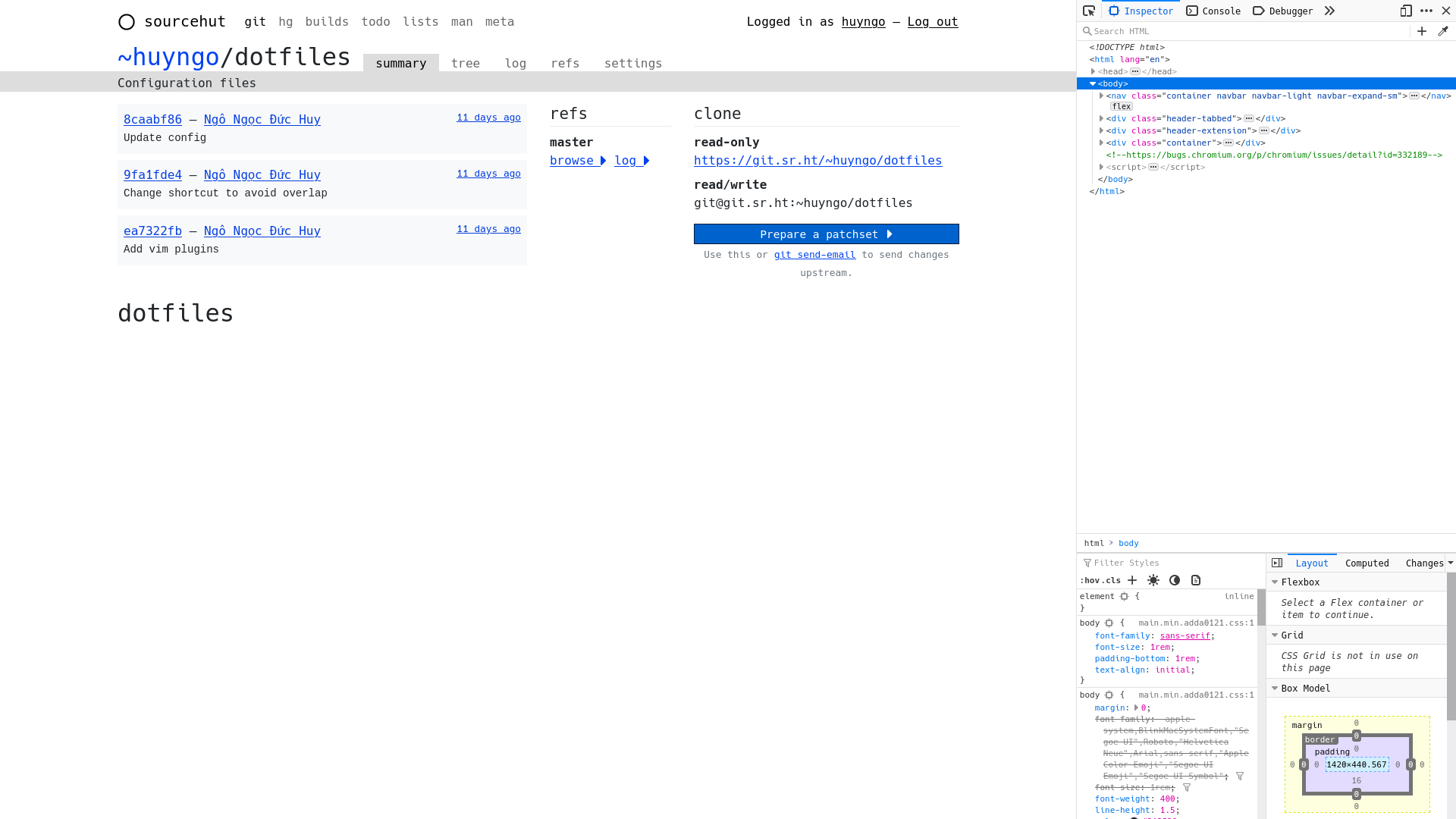Click ellipsis badge in header-tabbed div

pos(1249,118)
